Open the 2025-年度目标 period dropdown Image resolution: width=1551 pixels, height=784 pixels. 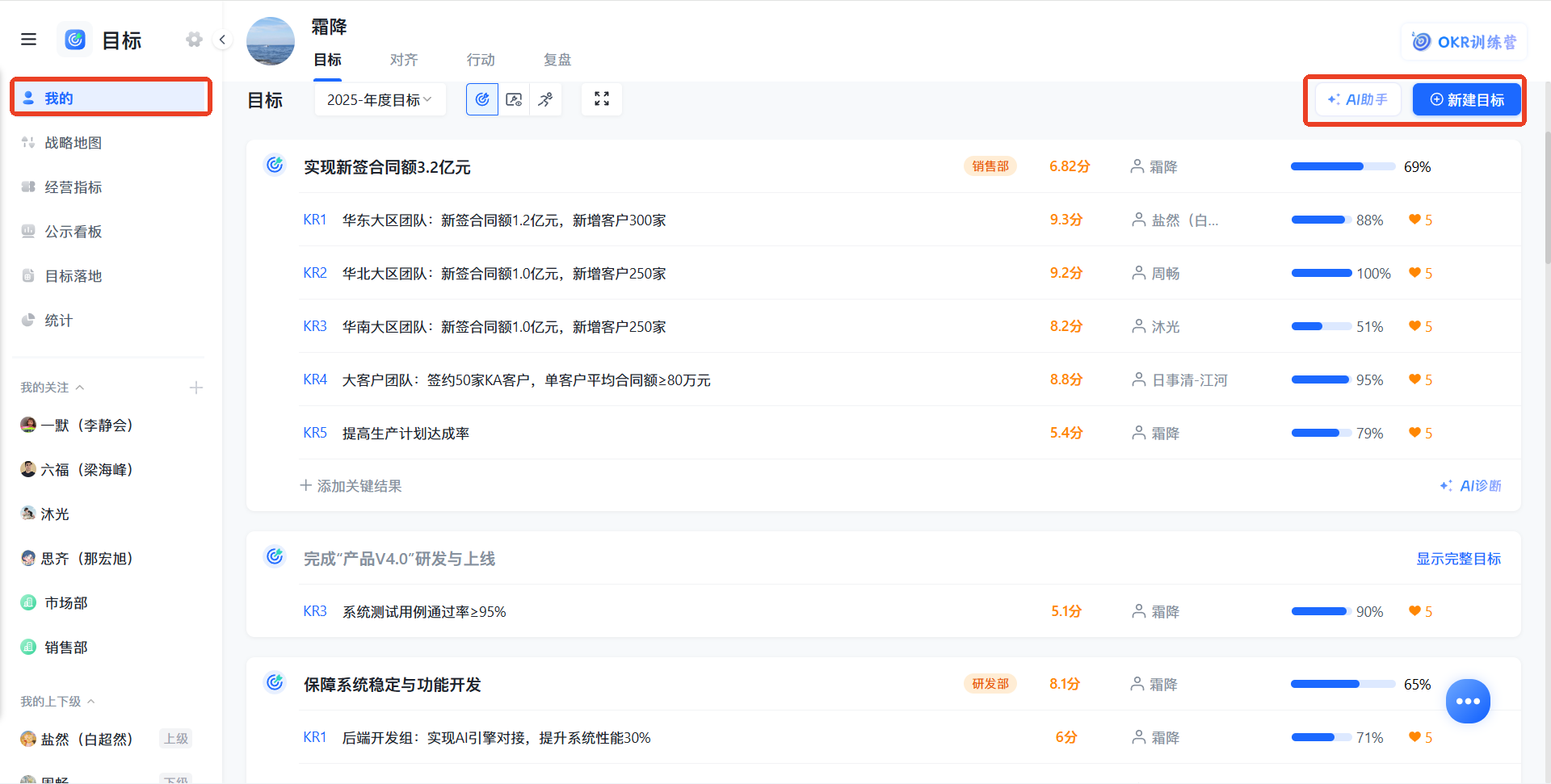pos(380,100)
